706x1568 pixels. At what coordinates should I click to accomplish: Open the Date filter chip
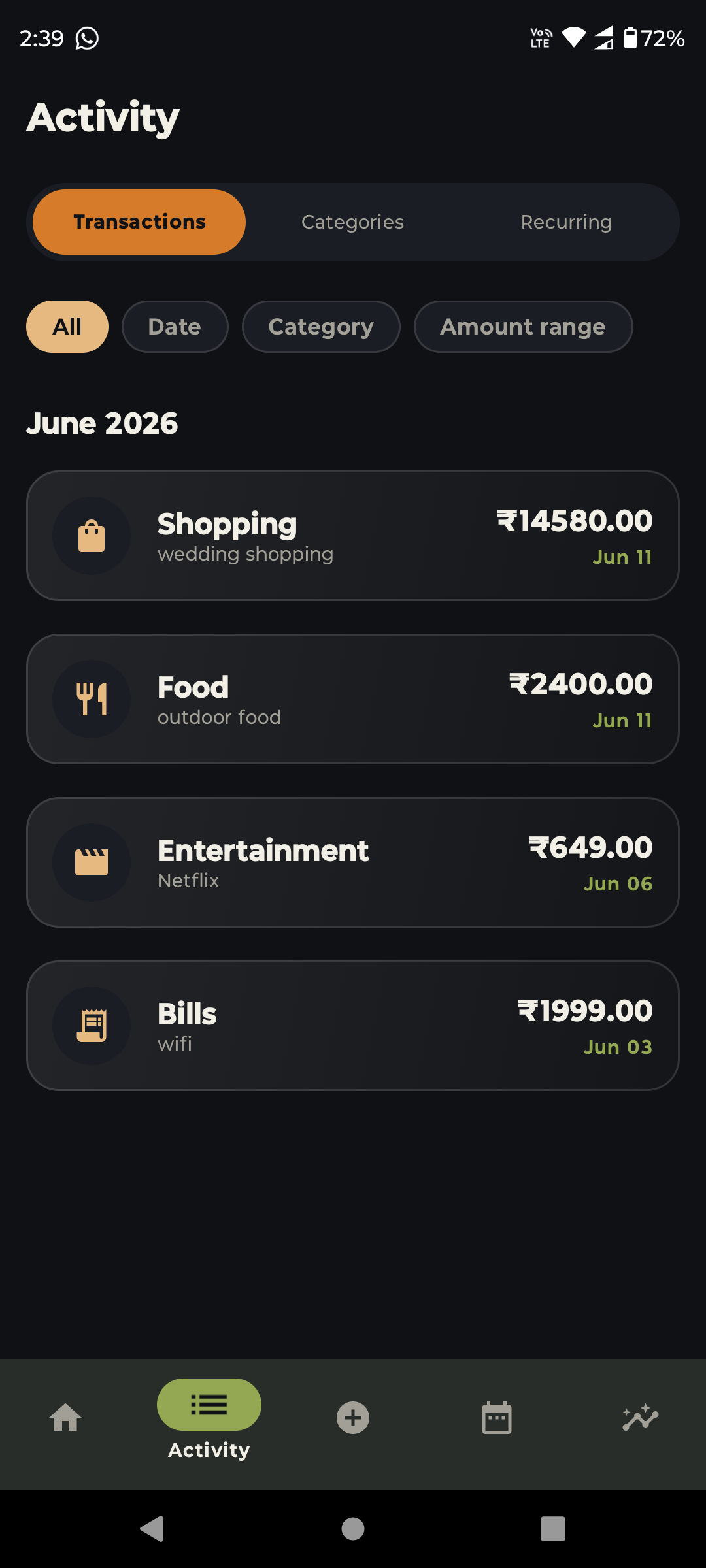pos(175,327)
